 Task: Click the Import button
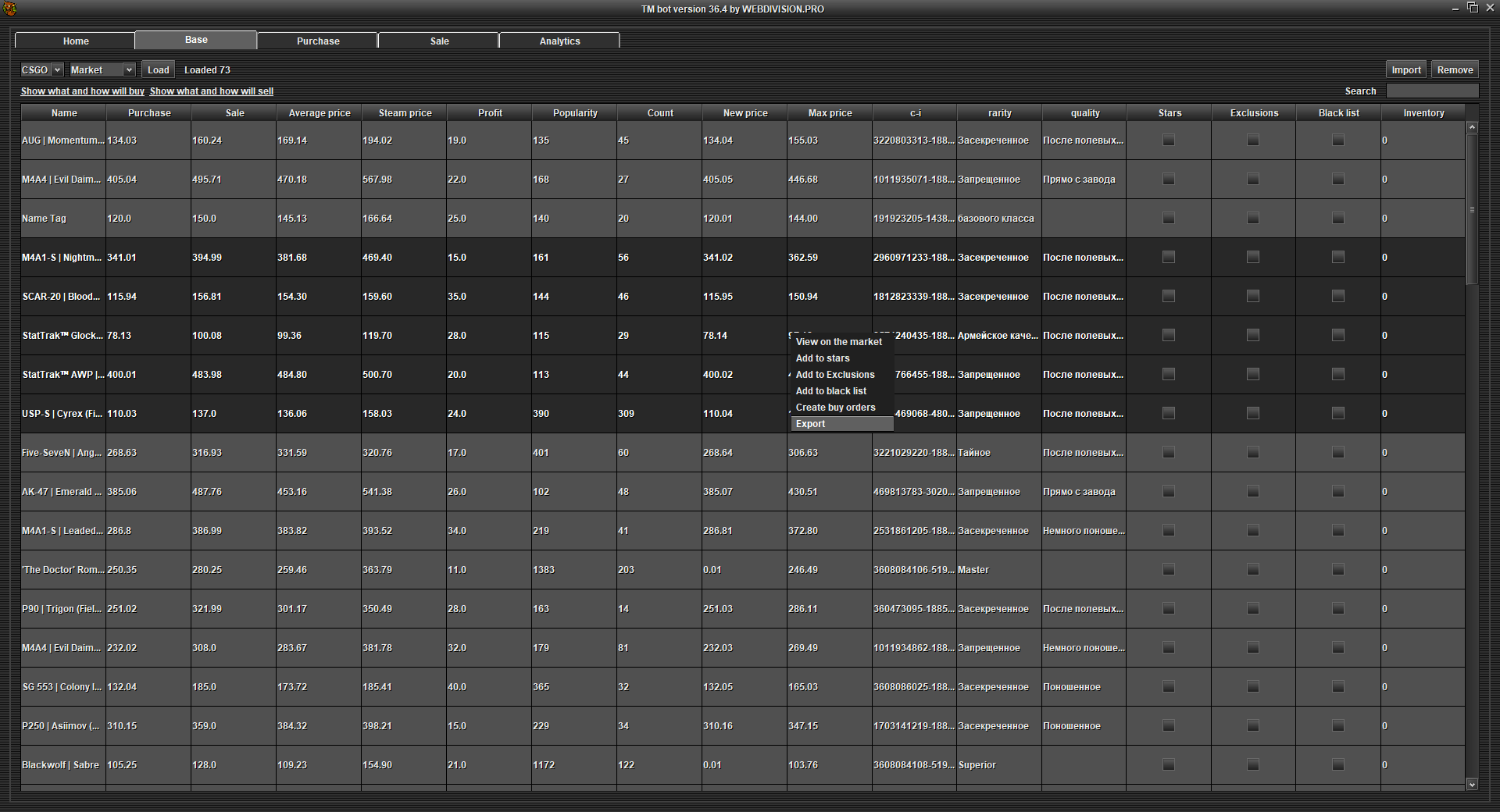click(1405, 70)
